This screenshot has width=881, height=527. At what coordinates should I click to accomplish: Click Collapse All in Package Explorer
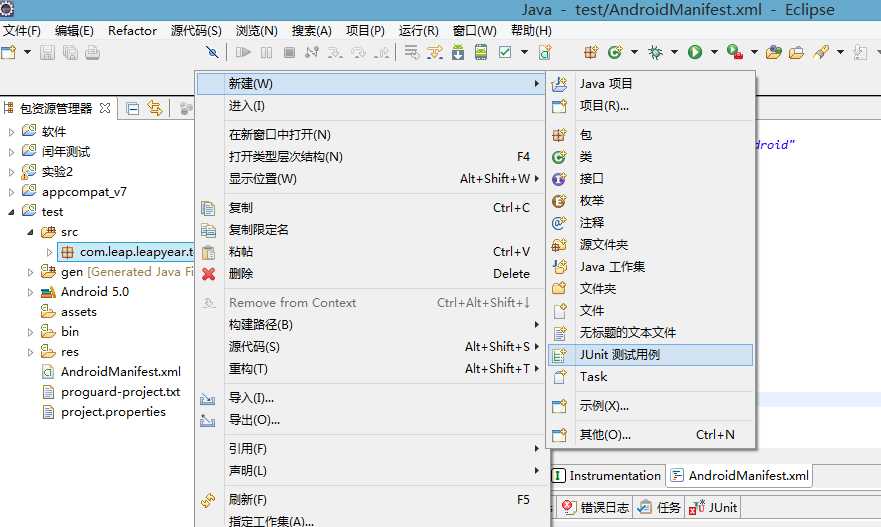(x=133, y=108)
